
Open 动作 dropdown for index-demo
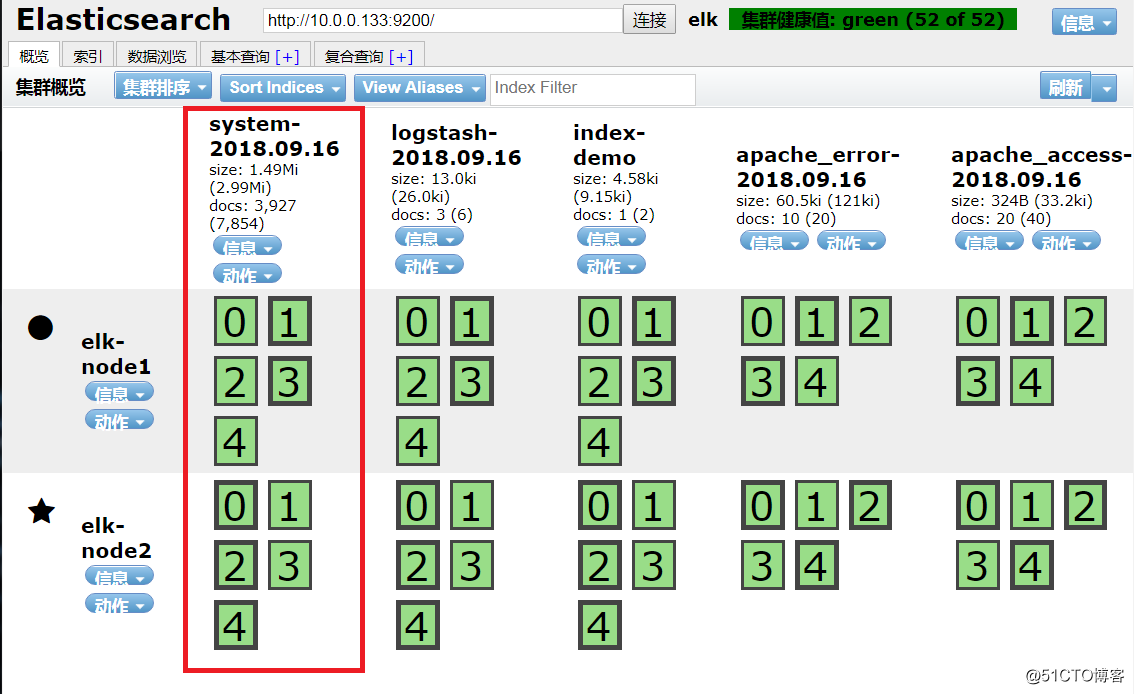point(611,265)
